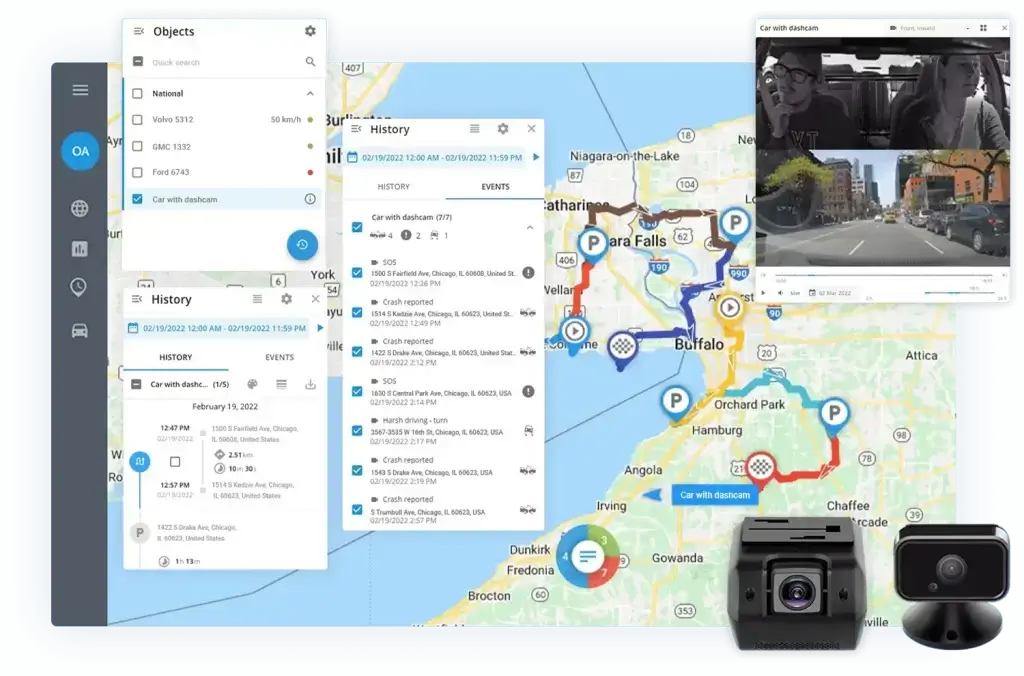Collapse Car with dashcam events list
Image resolution: width=1024 pixels, height=676 pixels.
pos(529,227)
